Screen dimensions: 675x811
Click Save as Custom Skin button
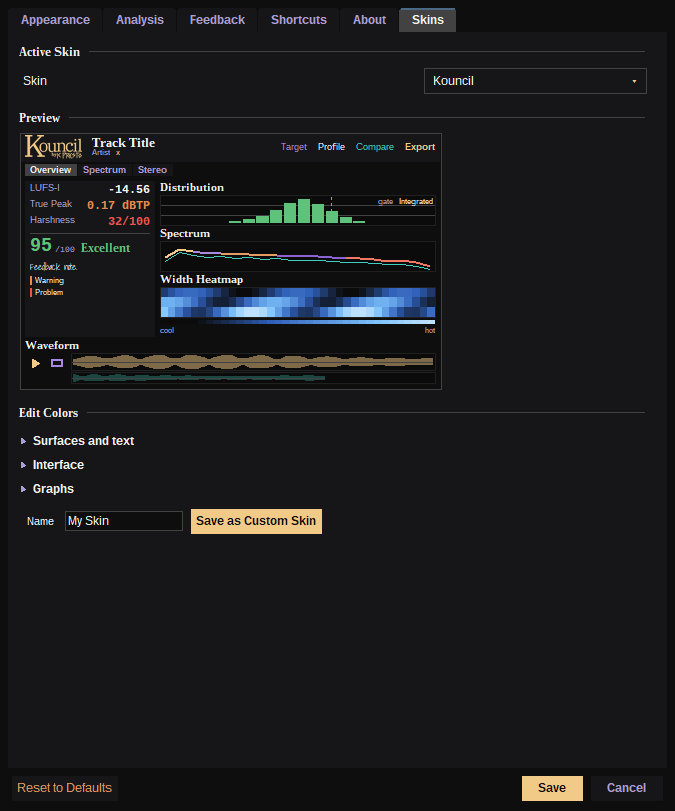click(256, 521)
